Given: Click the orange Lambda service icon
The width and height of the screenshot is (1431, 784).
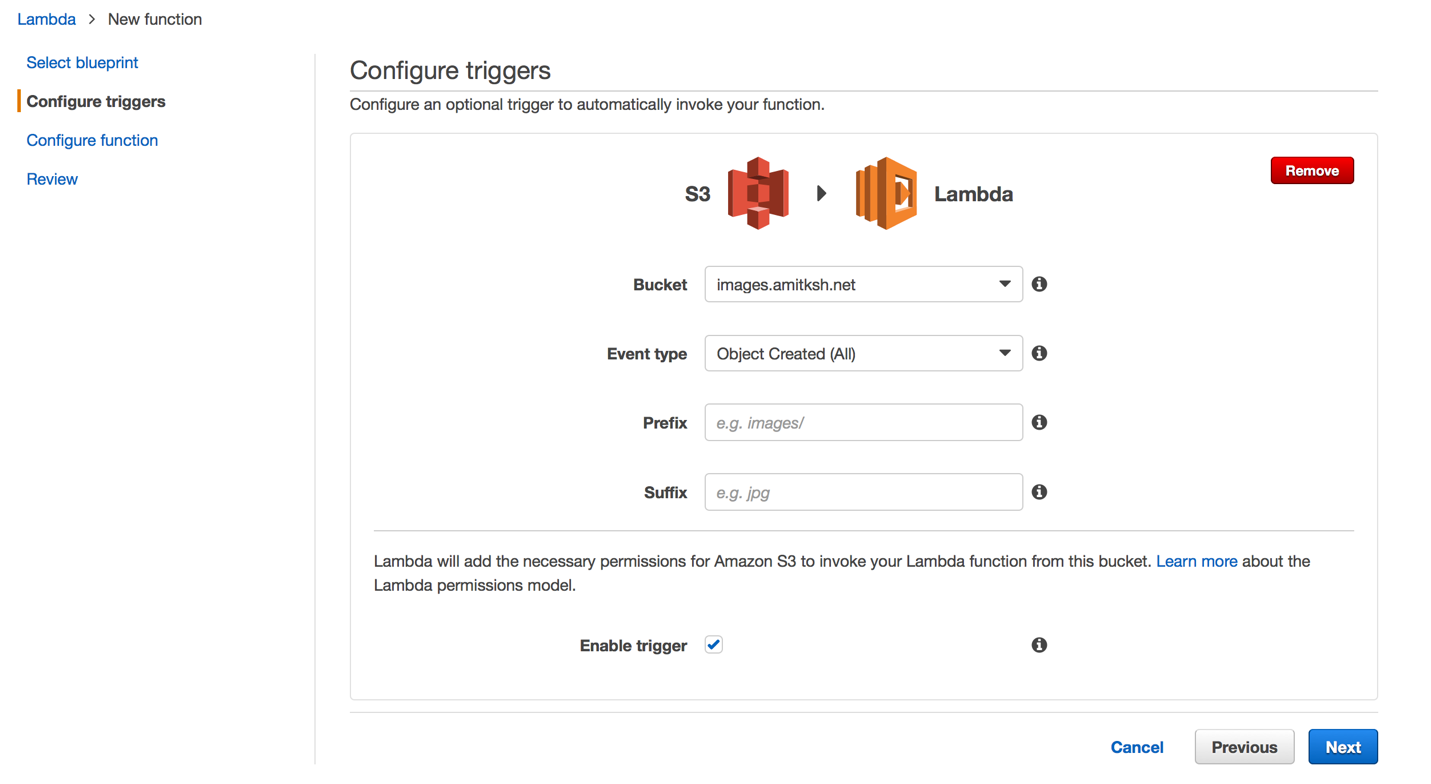Looking at the screenshot, I should point(886,194).
